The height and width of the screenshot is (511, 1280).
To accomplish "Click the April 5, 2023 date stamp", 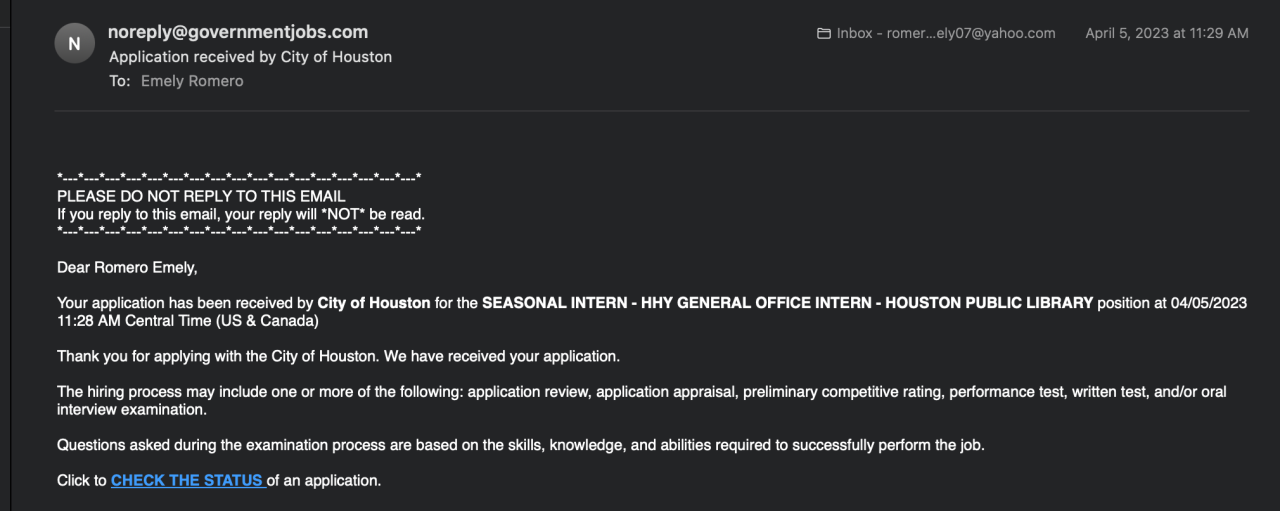I will 1166,33.
